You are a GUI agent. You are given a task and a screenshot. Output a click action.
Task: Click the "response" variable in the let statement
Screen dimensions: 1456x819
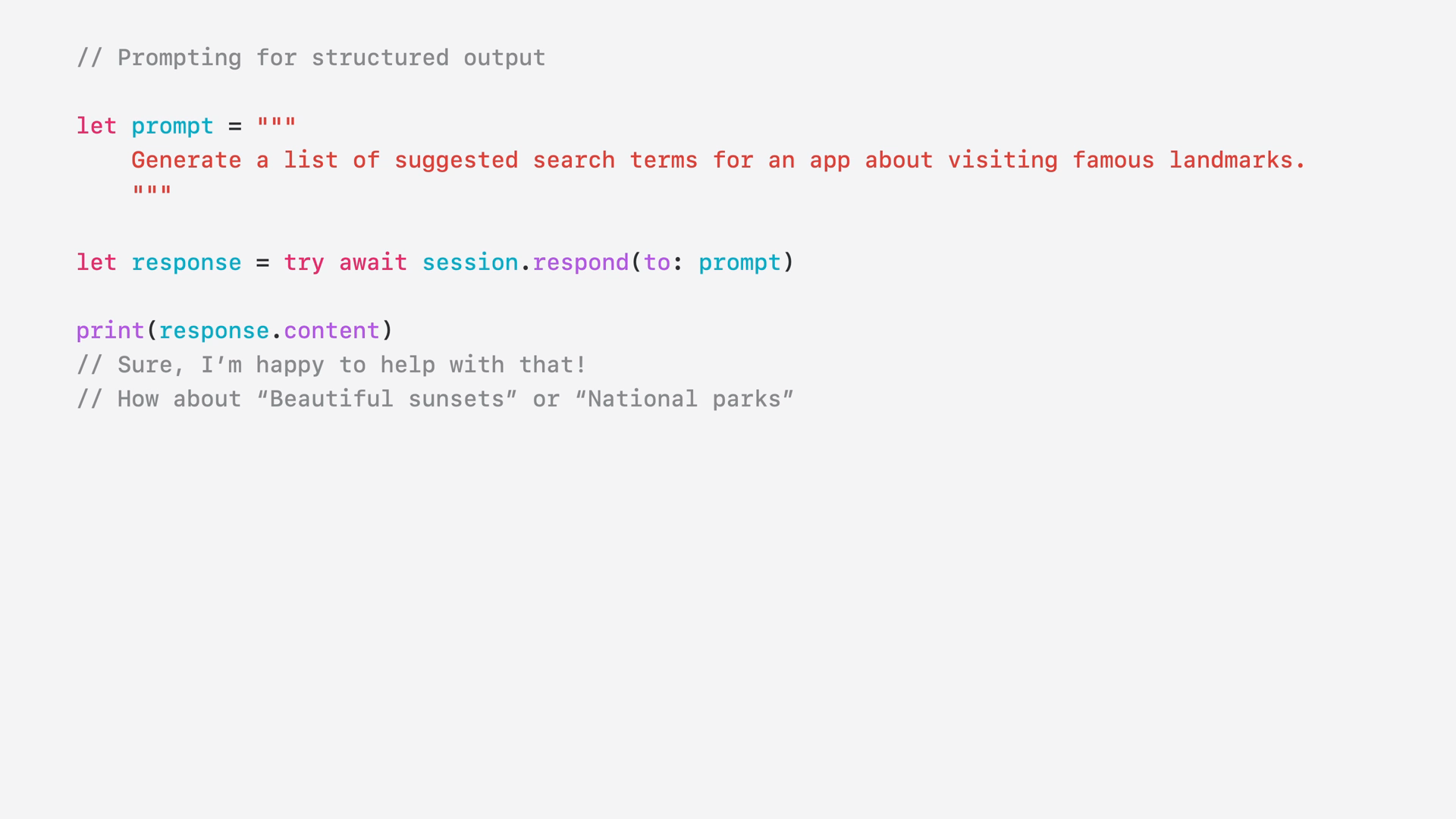186,263
